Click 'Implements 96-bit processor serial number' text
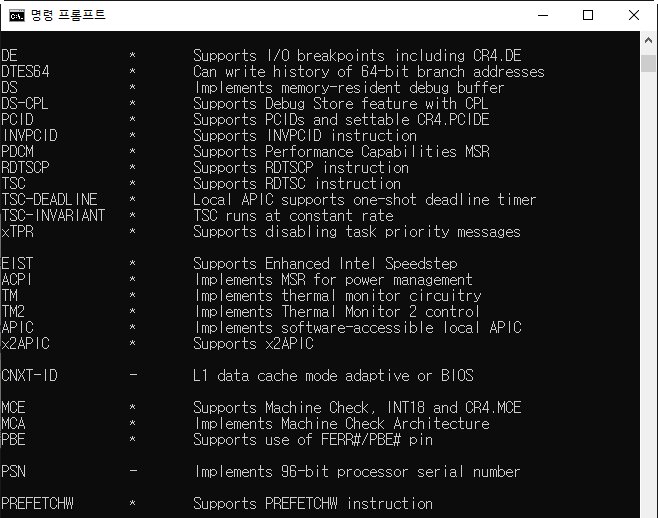This screenshot has width=658, height=518. pos(358,471)
